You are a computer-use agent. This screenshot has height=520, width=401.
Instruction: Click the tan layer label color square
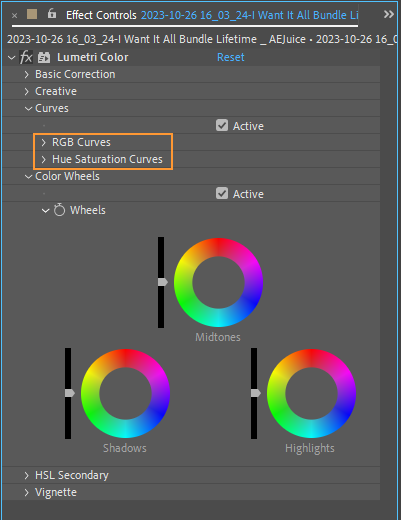[x=32, y=14]
